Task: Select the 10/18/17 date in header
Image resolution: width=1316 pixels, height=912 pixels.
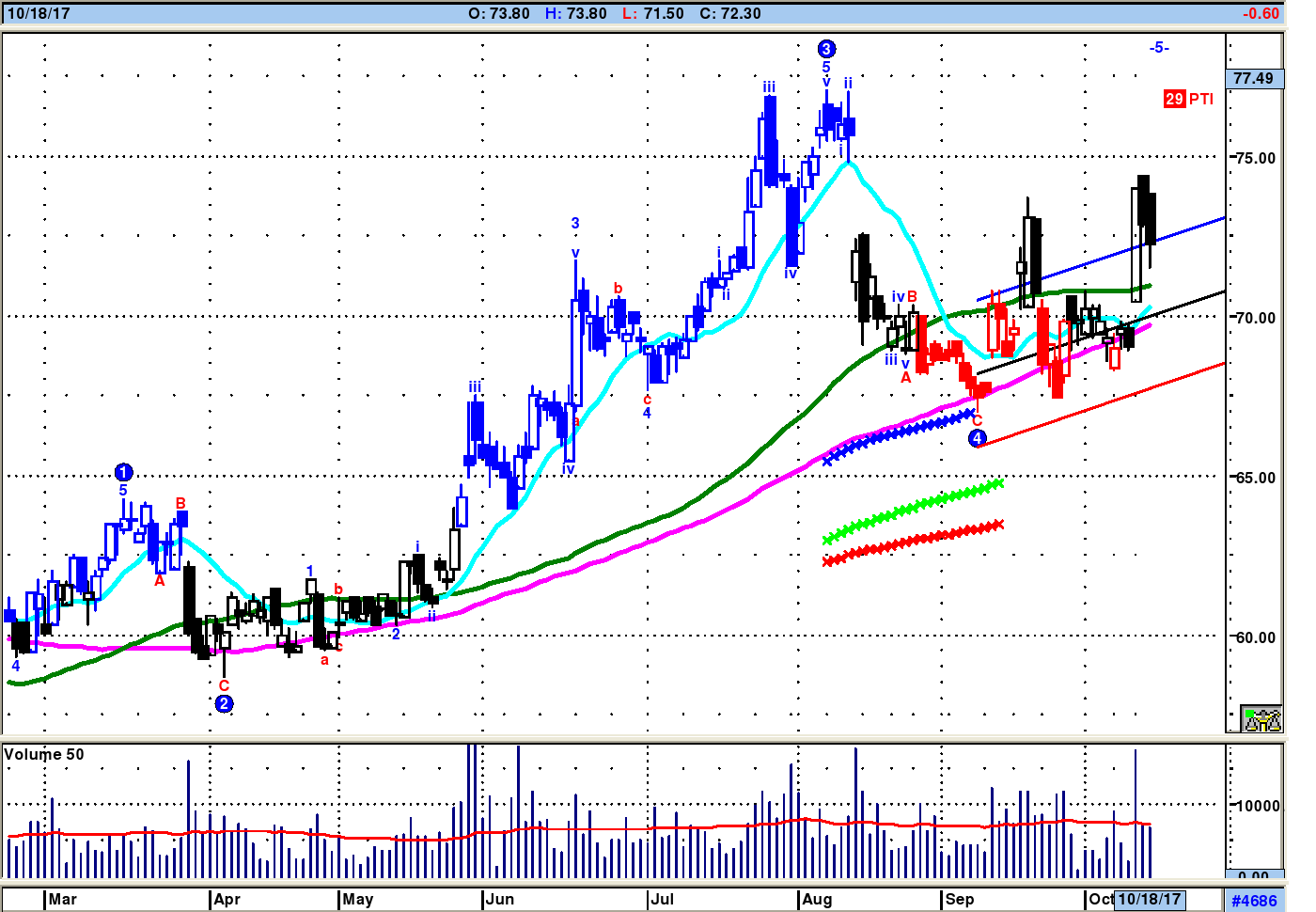Action: pos(39,13)
